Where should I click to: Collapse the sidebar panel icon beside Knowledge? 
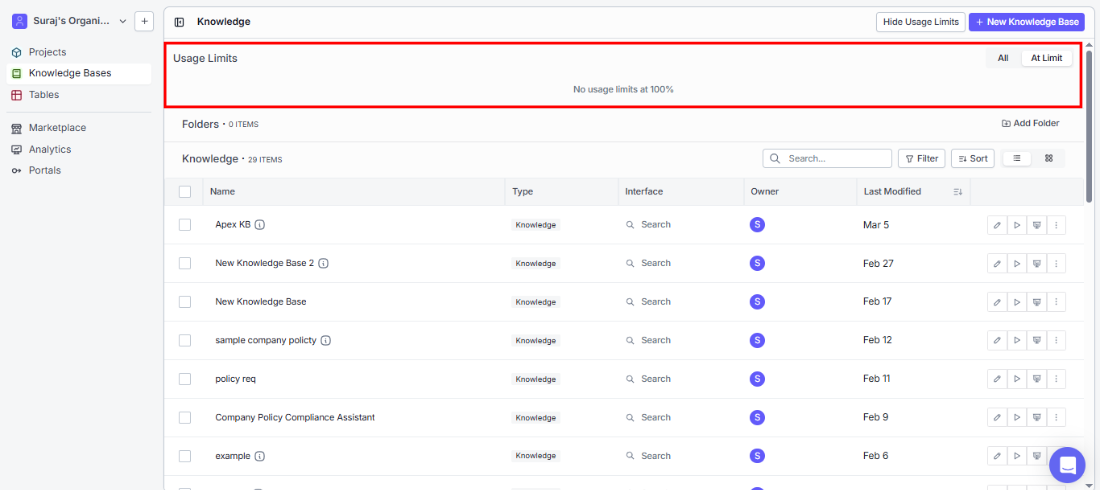[179, 22]
